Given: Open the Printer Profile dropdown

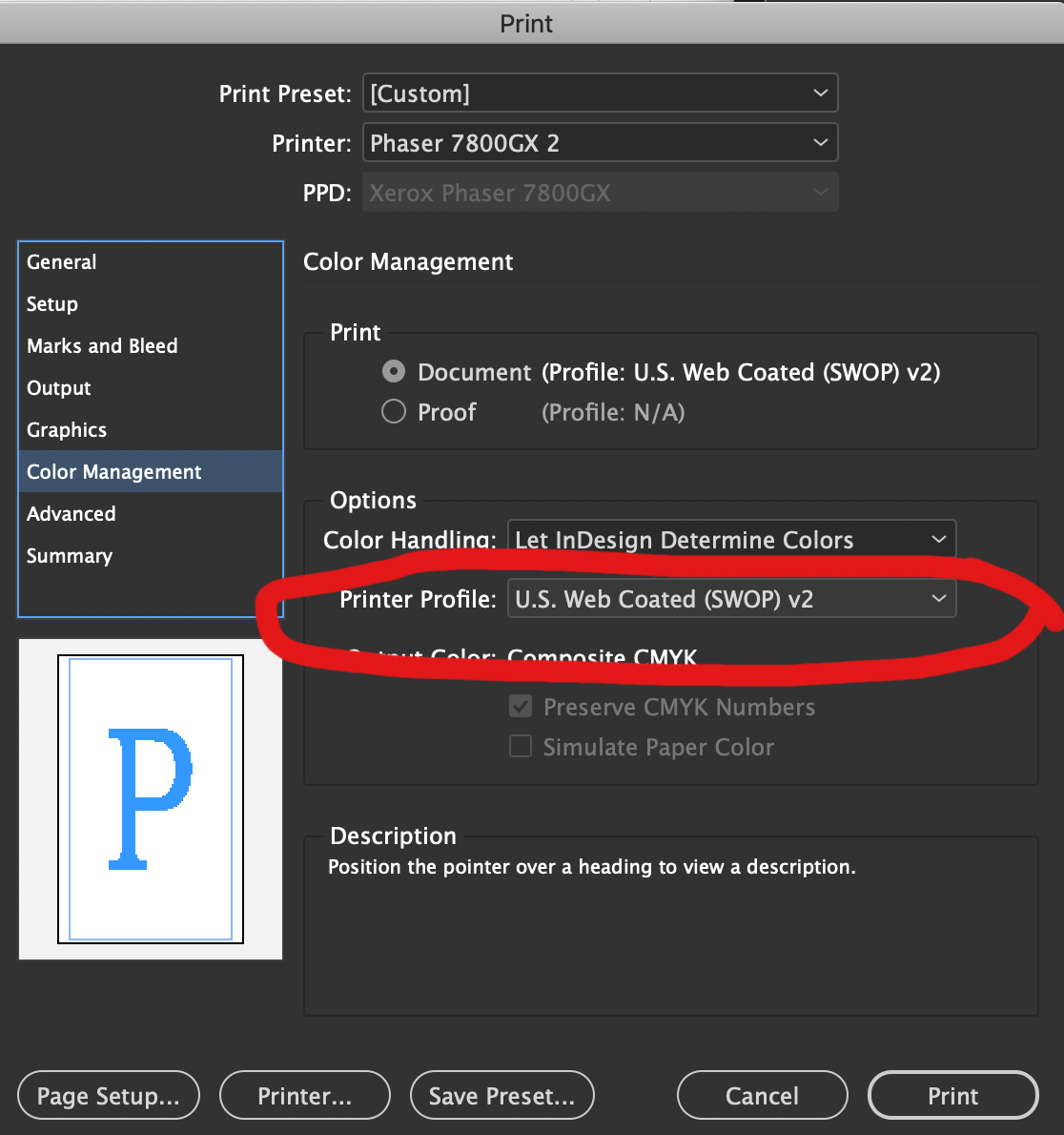Looking at the screenshot, I should (x=730, y=599).
